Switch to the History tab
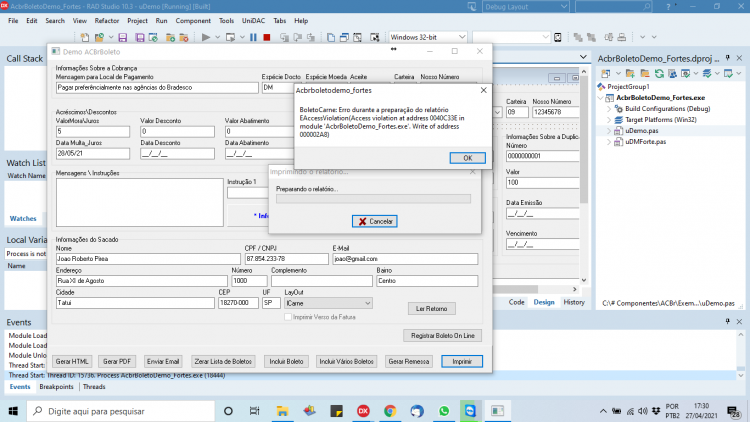 click(x=574, y=302)
